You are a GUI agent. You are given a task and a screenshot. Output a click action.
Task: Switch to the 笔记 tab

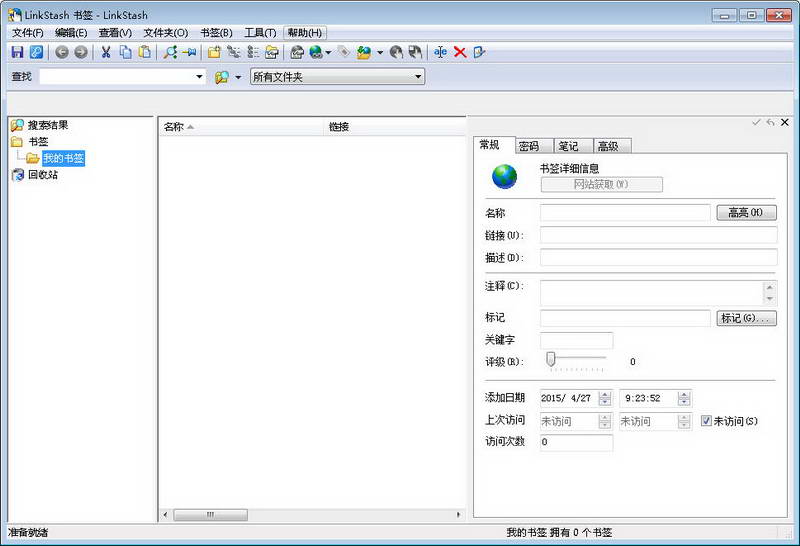click(x=573, y=146)
